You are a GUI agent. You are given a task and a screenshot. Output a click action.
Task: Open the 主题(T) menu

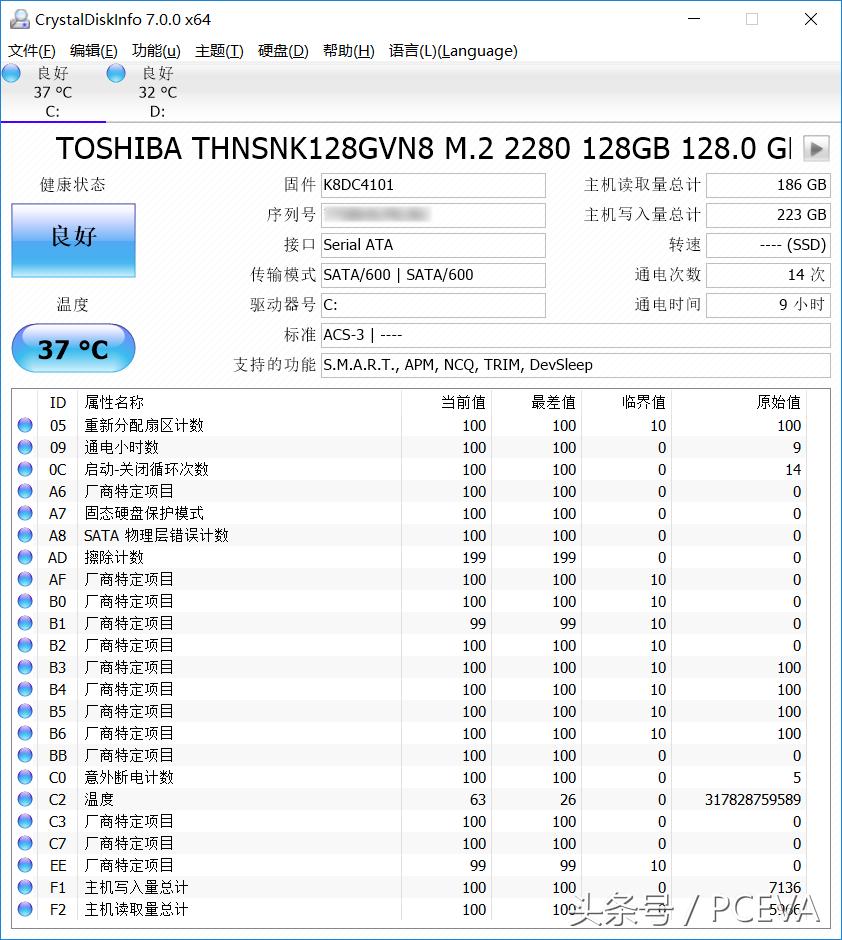click(219, 51)
